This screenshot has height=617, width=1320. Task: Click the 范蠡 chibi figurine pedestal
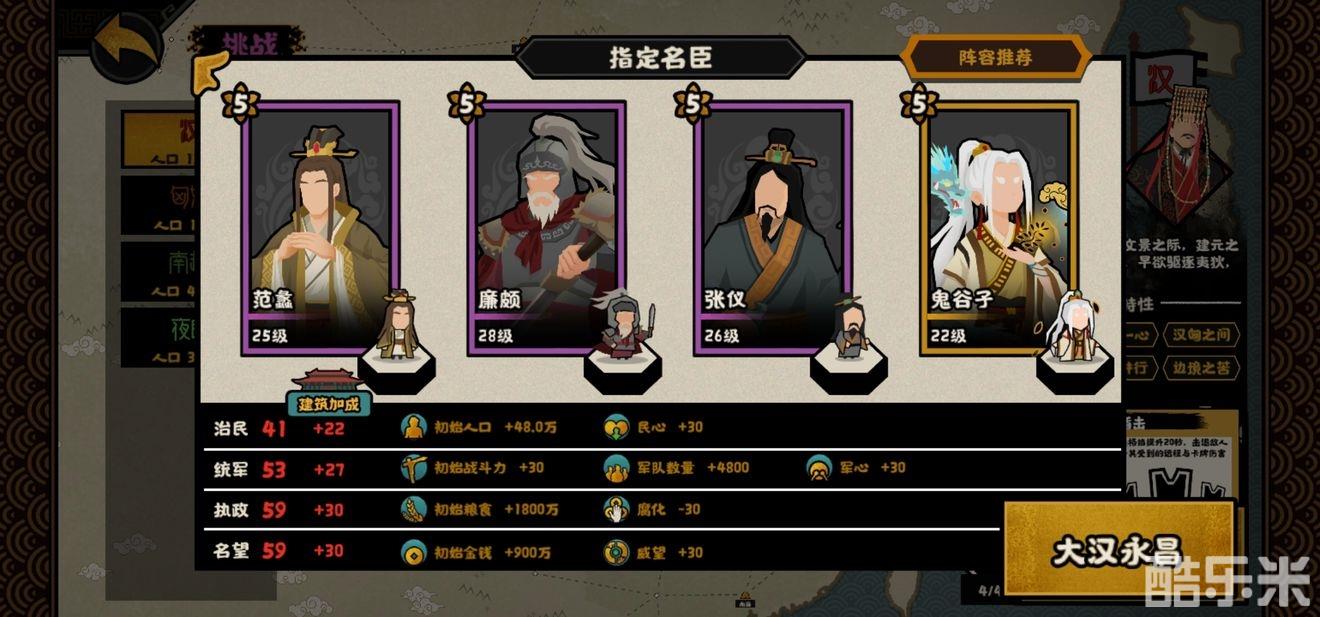click(x=397, y=340)
